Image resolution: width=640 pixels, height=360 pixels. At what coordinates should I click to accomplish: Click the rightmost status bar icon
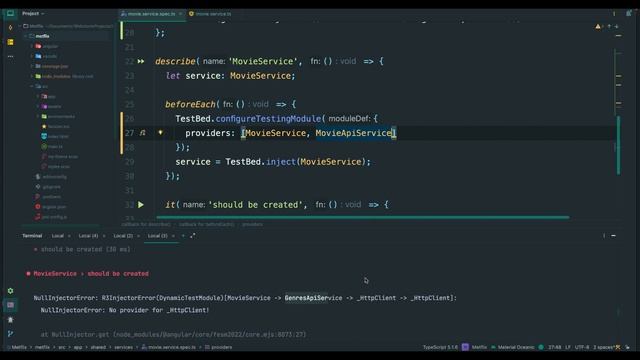(x=627, y=347)
